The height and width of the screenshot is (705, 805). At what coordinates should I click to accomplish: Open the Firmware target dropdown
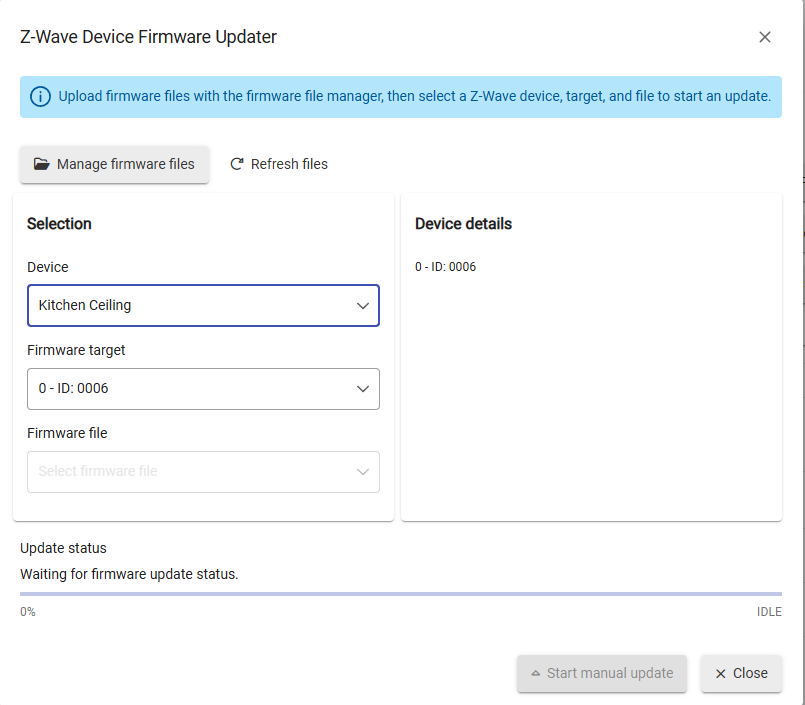pyautogui.click(x=203, y=389)
